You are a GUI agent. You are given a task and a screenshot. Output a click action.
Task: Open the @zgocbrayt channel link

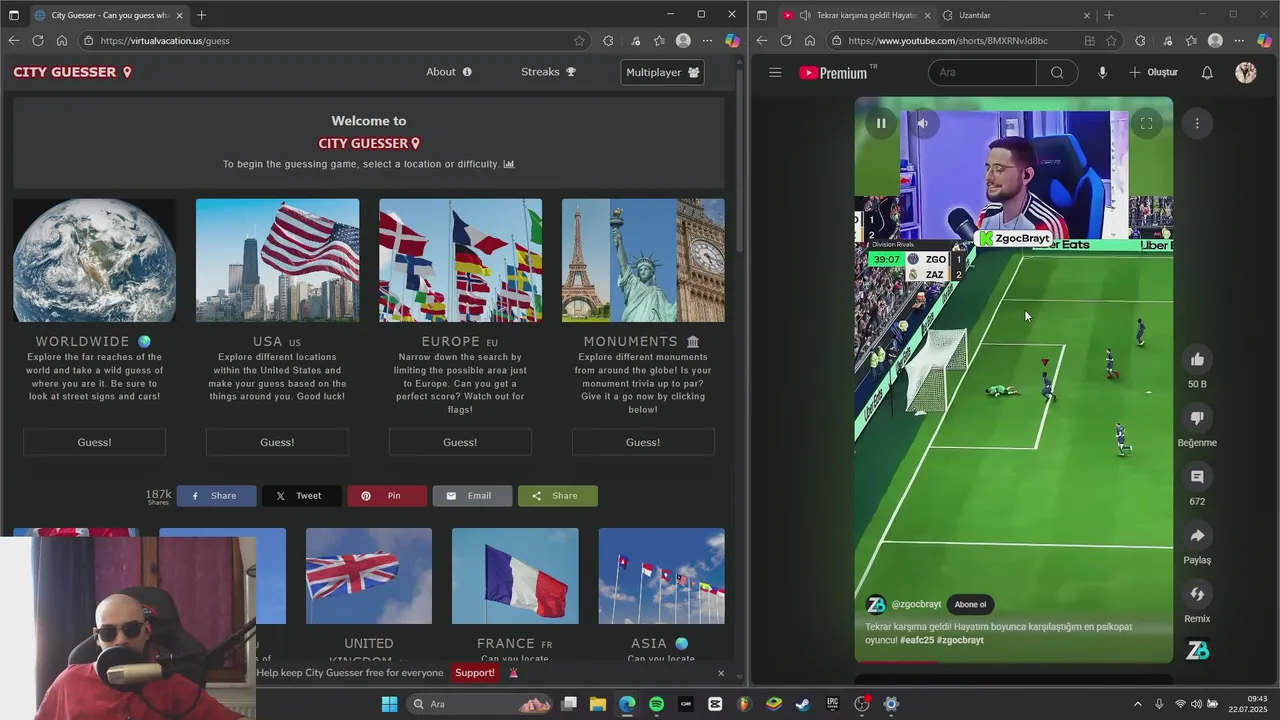(916, 604)
